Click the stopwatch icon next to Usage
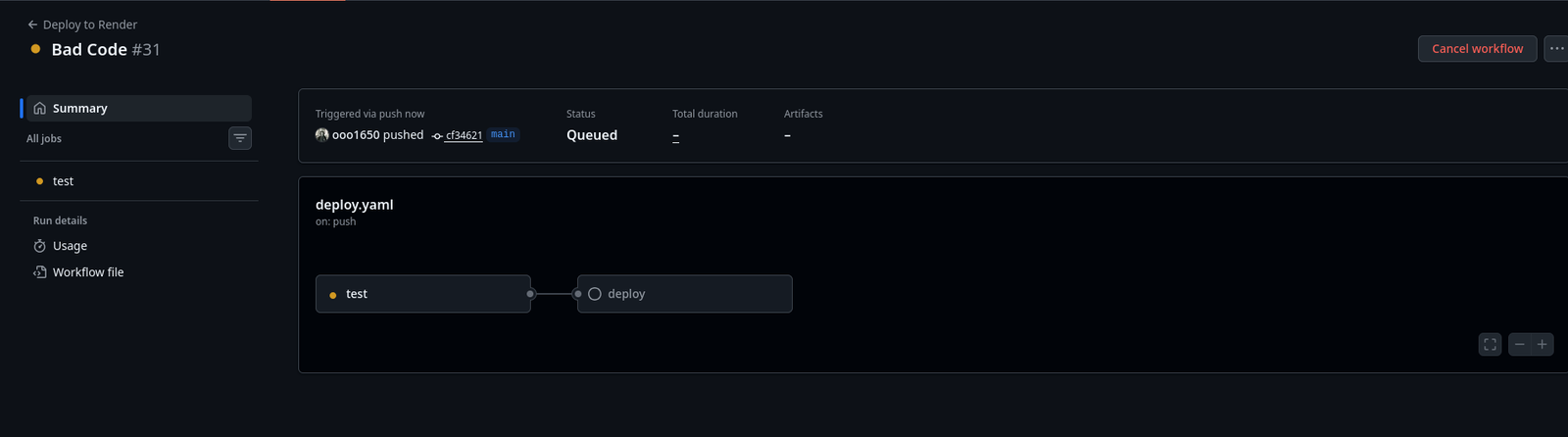 40,246
